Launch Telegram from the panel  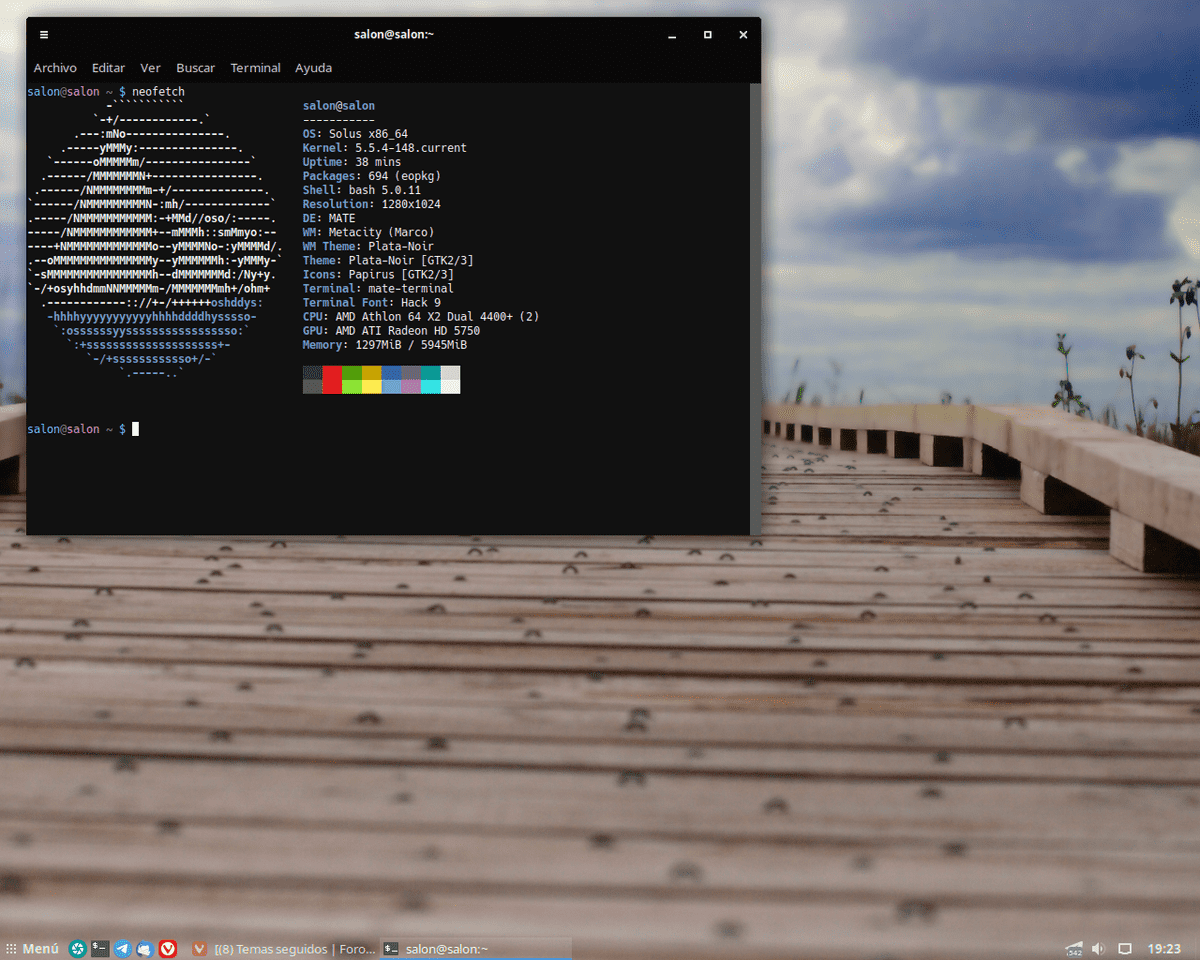(x=122, y=948)
